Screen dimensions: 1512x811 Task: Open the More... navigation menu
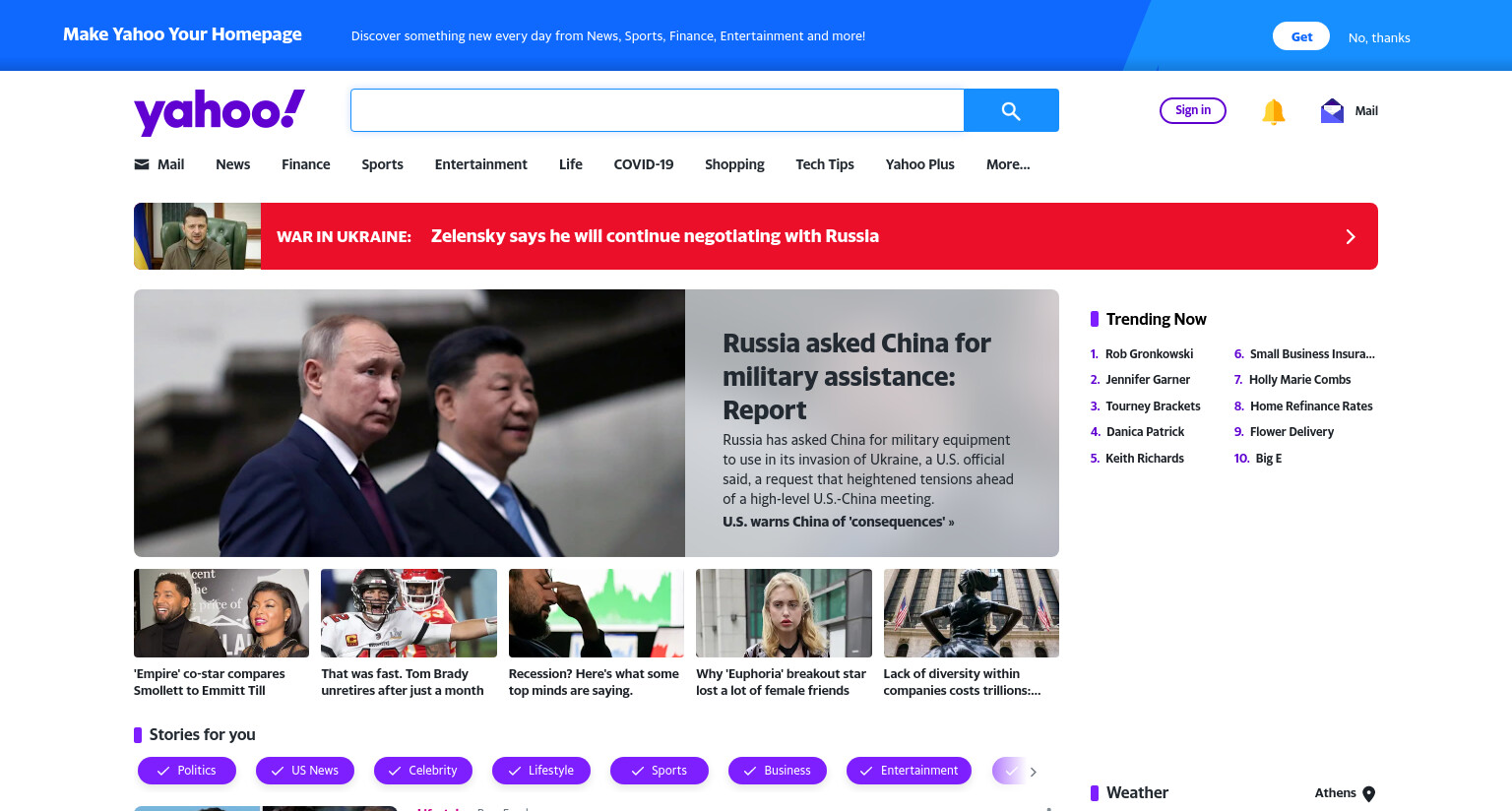(x=1008, y=164)
